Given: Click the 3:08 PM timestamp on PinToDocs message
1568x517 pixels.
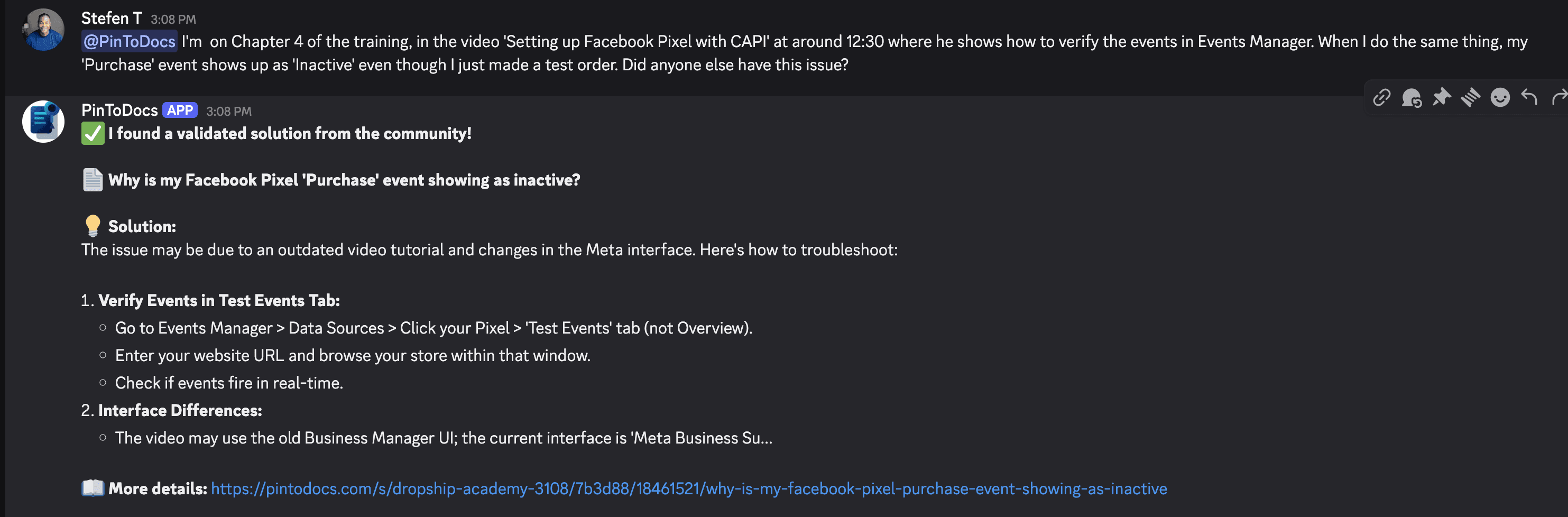Looking at the screenshot, I should [228, 111].
